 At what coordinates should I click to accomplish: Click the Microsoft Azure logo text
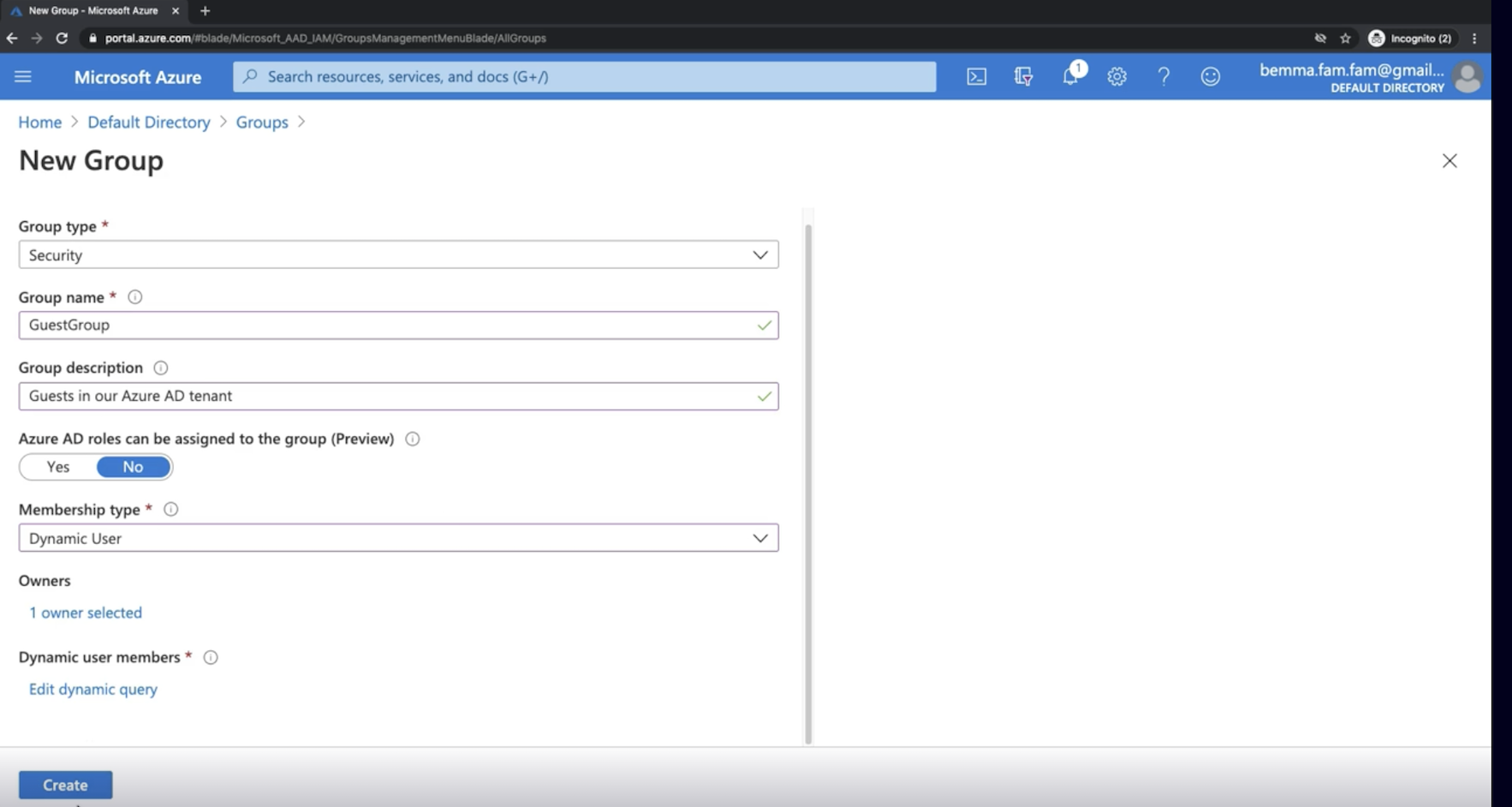click(x=138, y=77)
